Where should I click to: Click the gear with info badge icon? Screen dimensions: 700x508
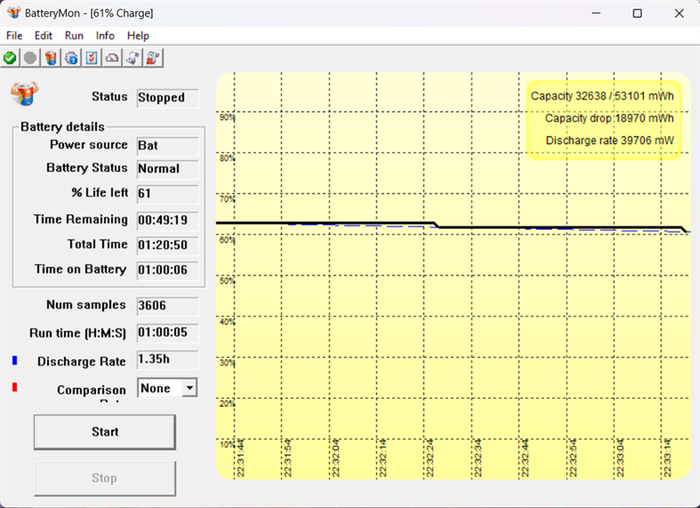71,58
